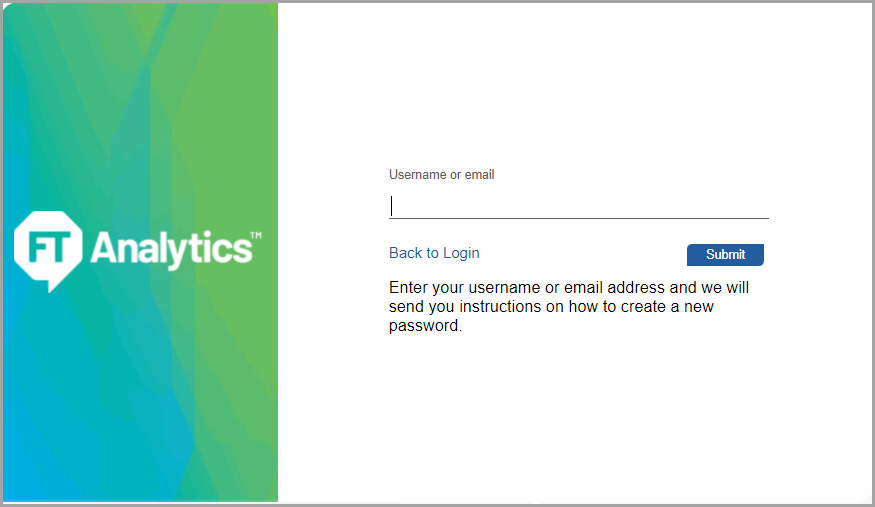The height and width of the screenshot is (507, 875).
Task: Click the FT speech-bubble logo icon
Action: coord(49,251)
